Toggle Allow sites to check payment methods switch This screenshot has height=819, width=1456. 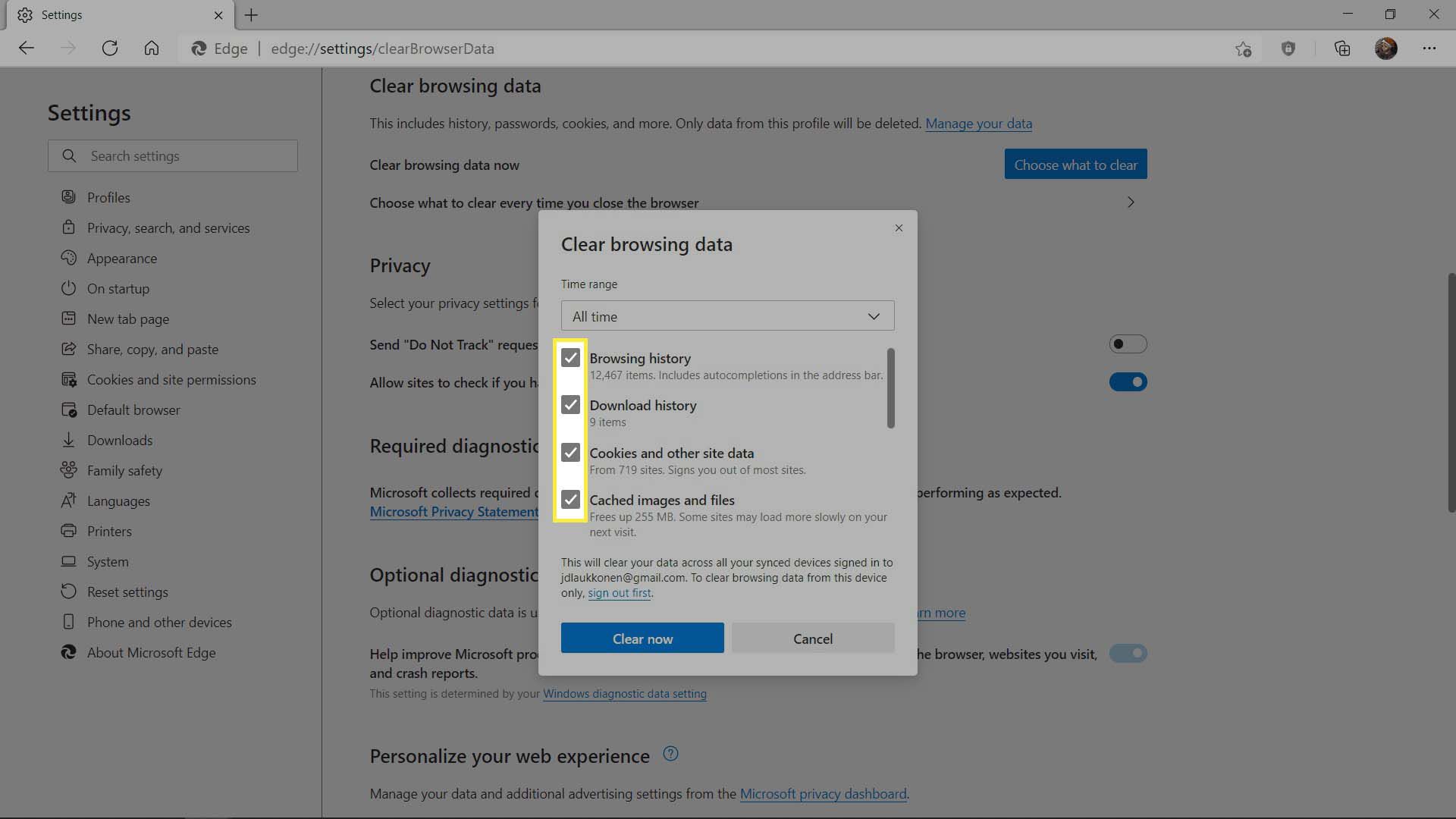click(1128, 382)
